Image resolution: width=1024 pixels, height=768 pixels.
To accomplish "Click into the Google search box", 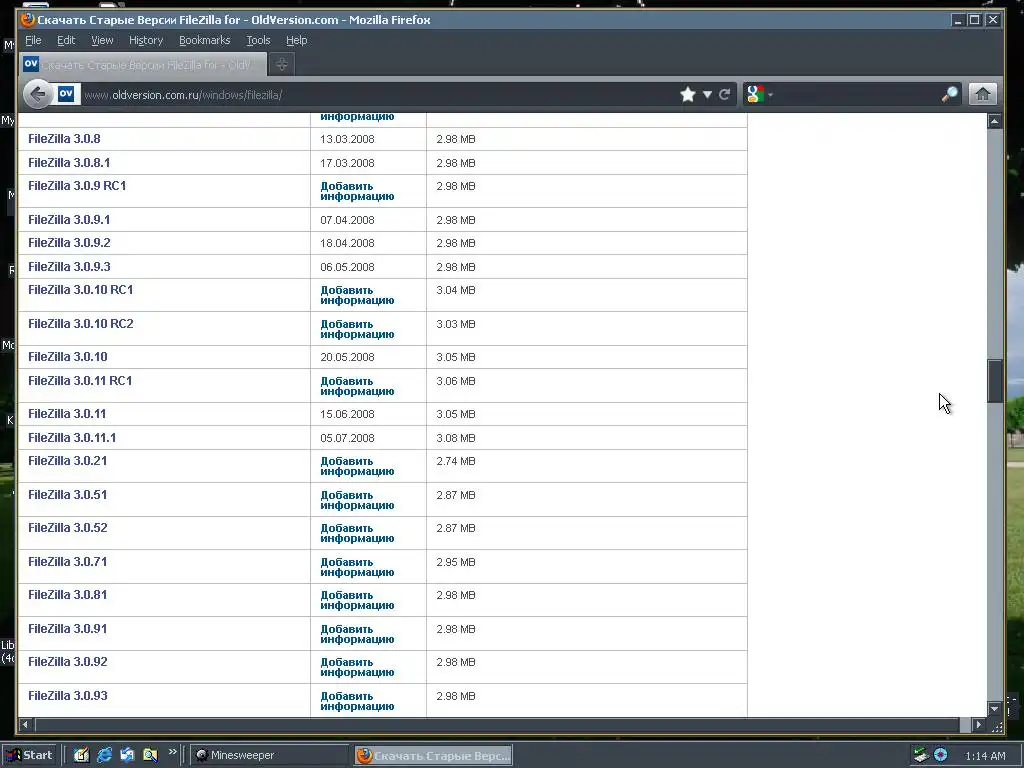I will click(856, 95).
